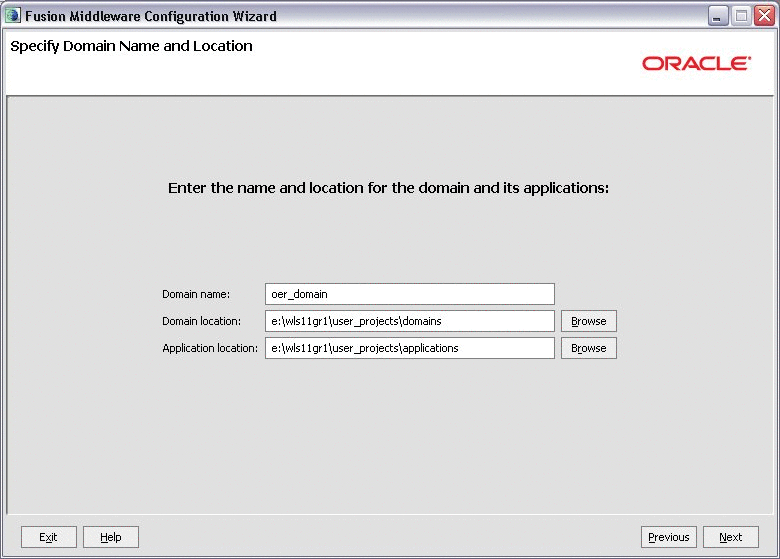This screenshot has width=780, height=559.
Task: Click the Application location text field
Action: click(409, 348)
